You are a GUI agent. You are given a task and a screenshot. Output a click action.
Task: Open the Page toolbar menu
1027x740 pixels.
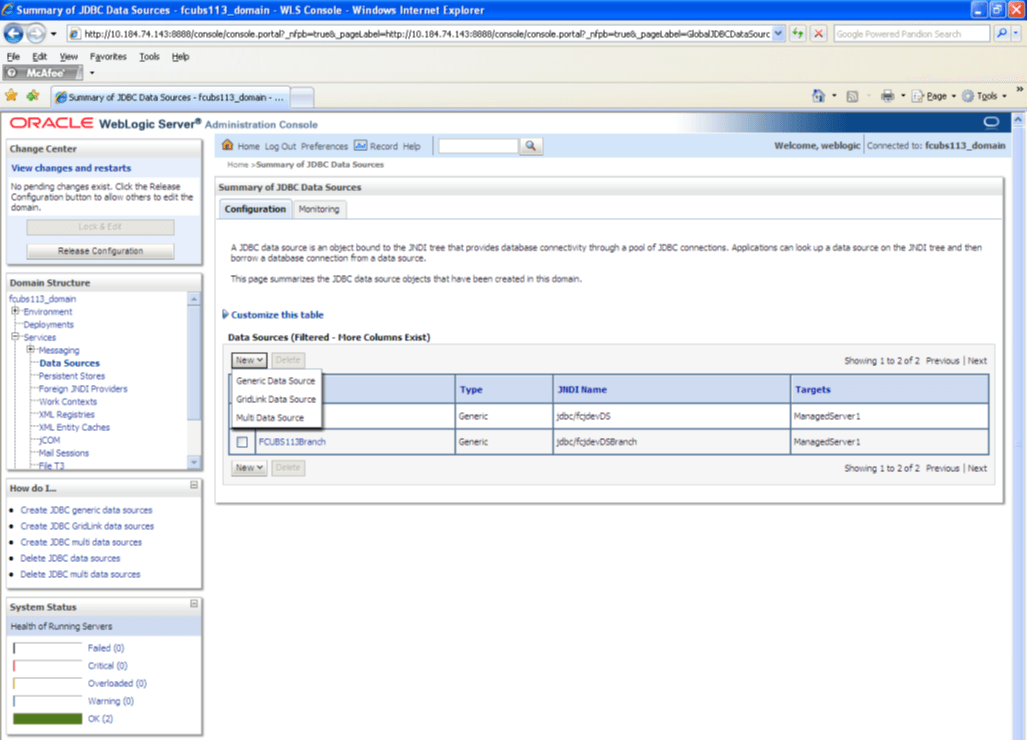(x=933, y=96)
